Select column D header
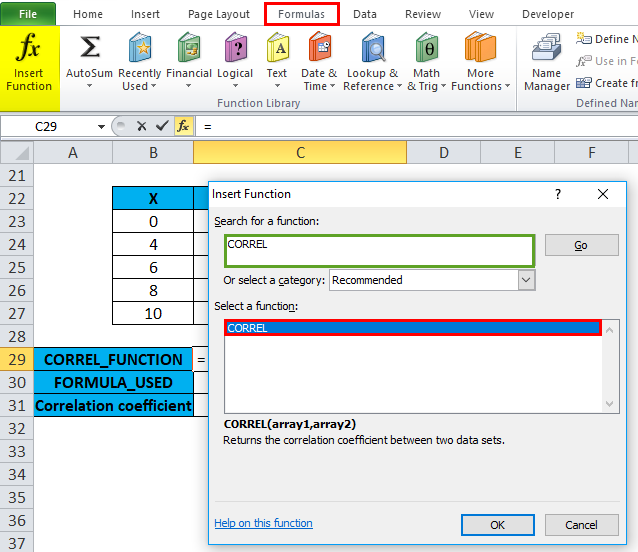638x552 pixels. click(444, 153)
